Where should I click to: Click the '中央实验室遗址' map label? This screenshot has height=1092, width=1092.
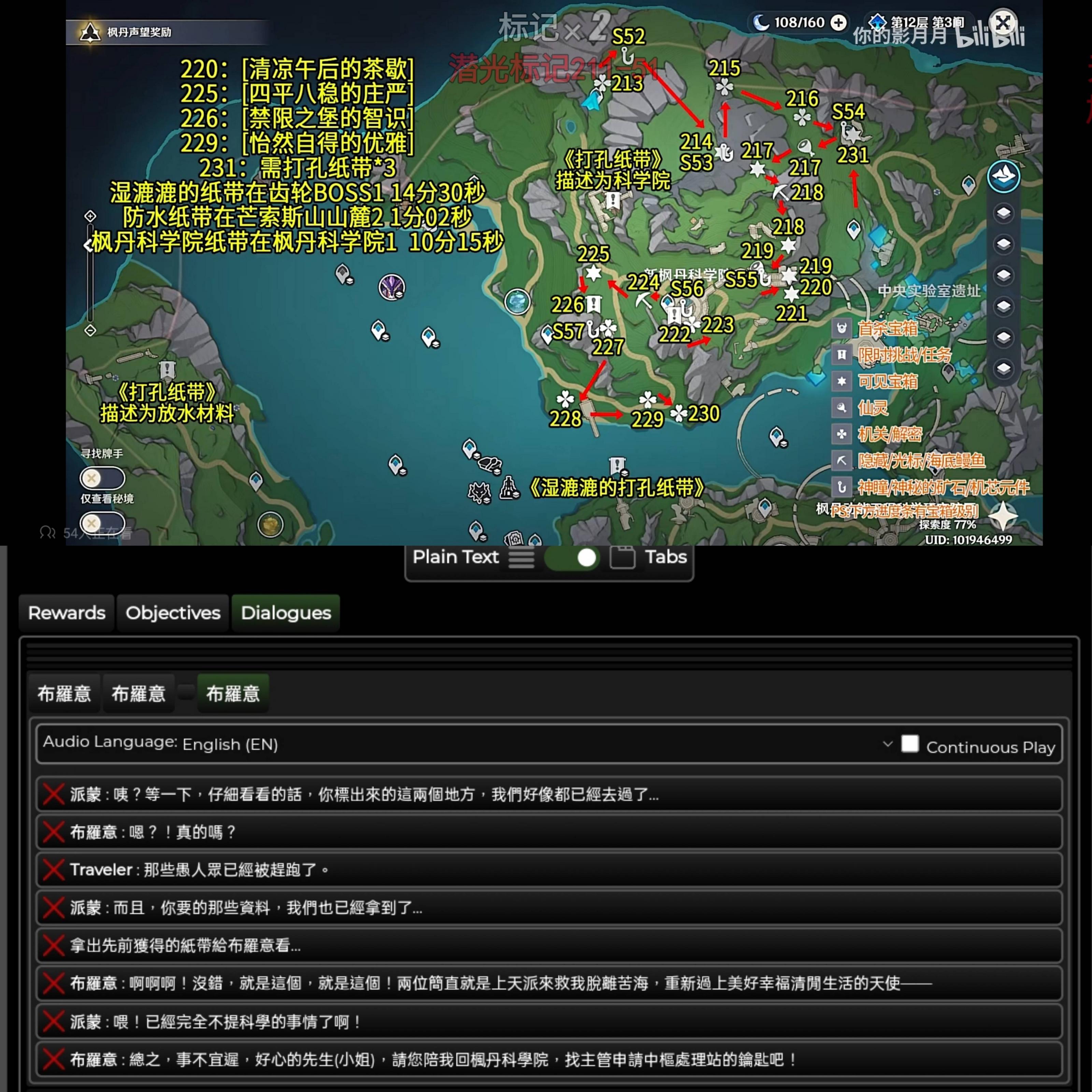pyautogui.click(x=929, y=290)
